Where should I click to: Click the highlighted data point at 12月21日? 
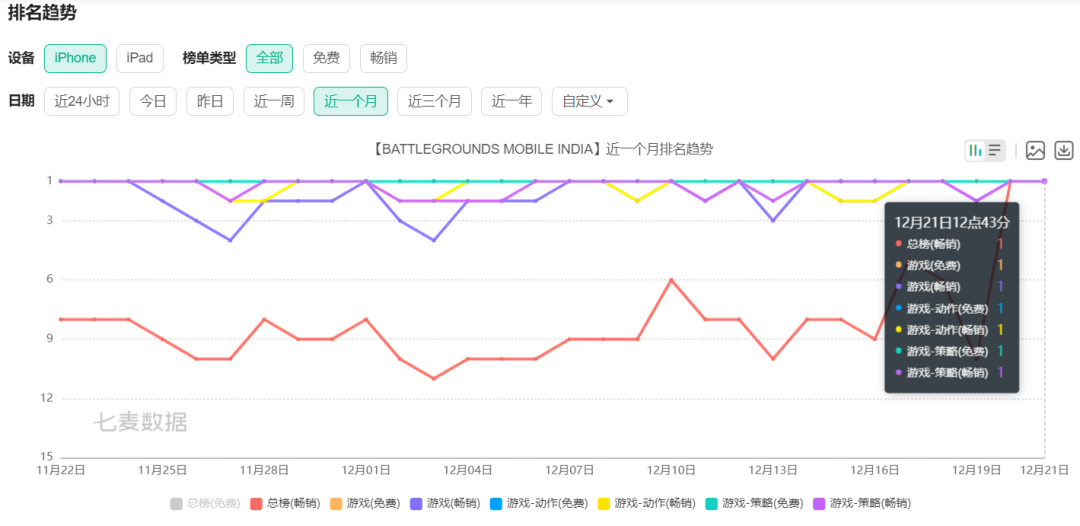click(1045, 181)
